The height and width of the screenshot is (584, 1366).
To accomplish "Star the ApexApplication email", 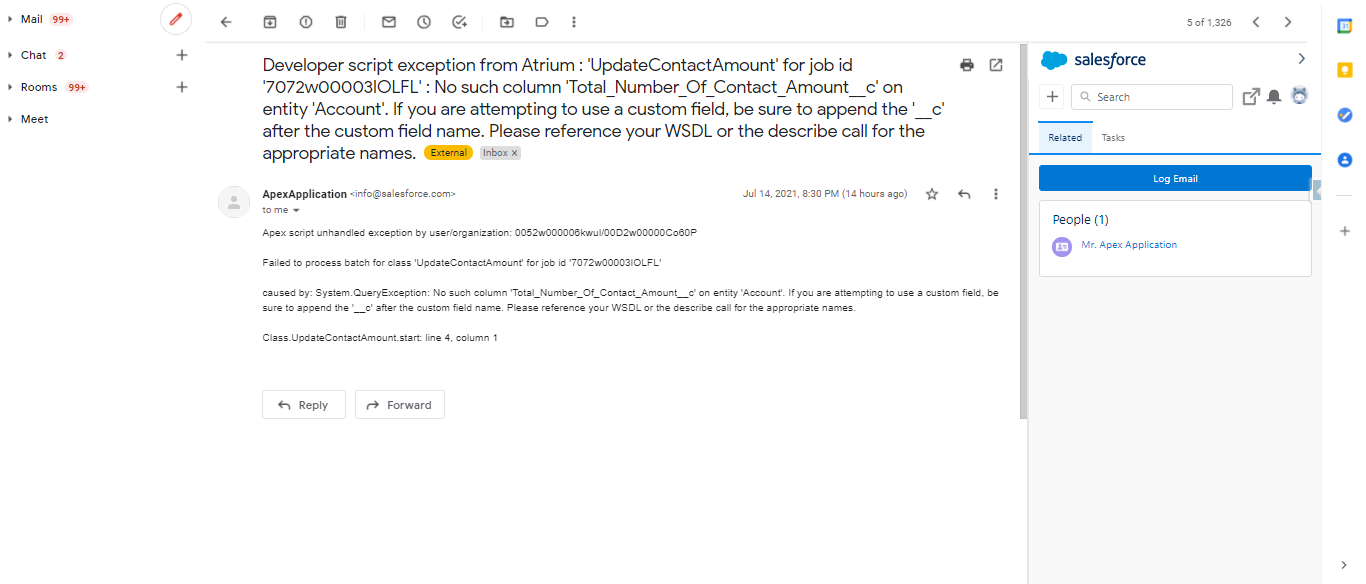I will [931, 194].
